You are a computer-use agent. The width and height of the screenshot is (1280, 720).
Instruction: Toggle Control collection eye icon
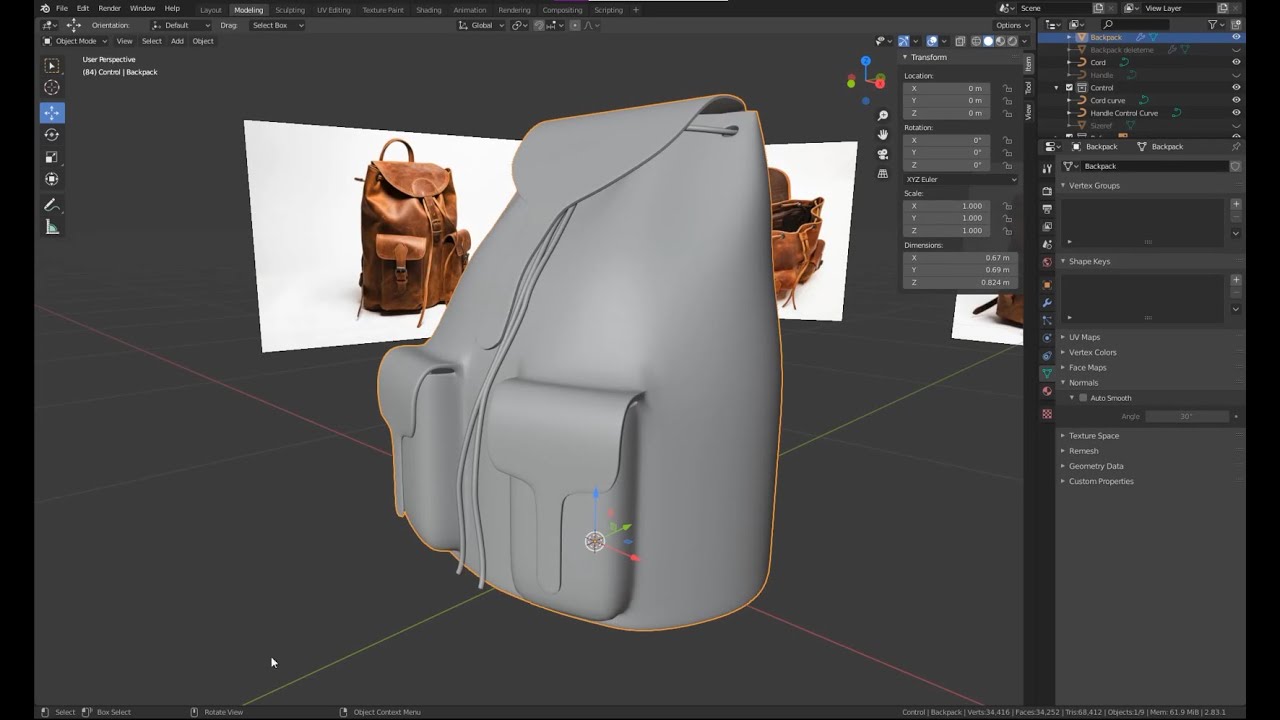tap(1236, 87)
